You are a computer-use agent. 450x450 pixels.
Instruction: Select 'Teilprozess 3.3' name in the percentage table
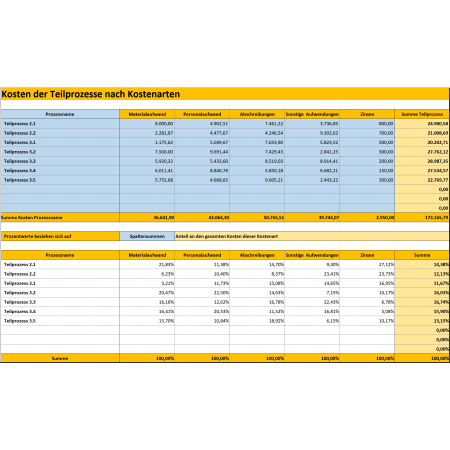(x=20, y=302)
